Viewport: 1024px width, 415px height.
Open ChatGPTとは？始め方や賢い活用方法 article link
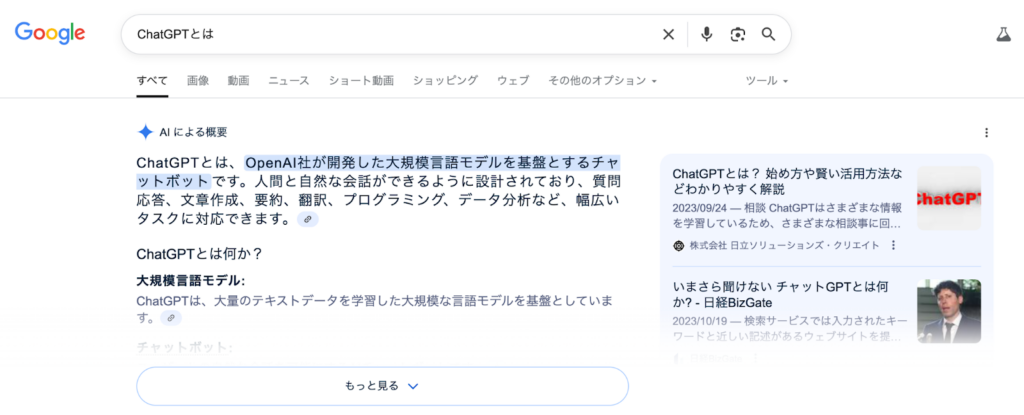click(787, 182)
